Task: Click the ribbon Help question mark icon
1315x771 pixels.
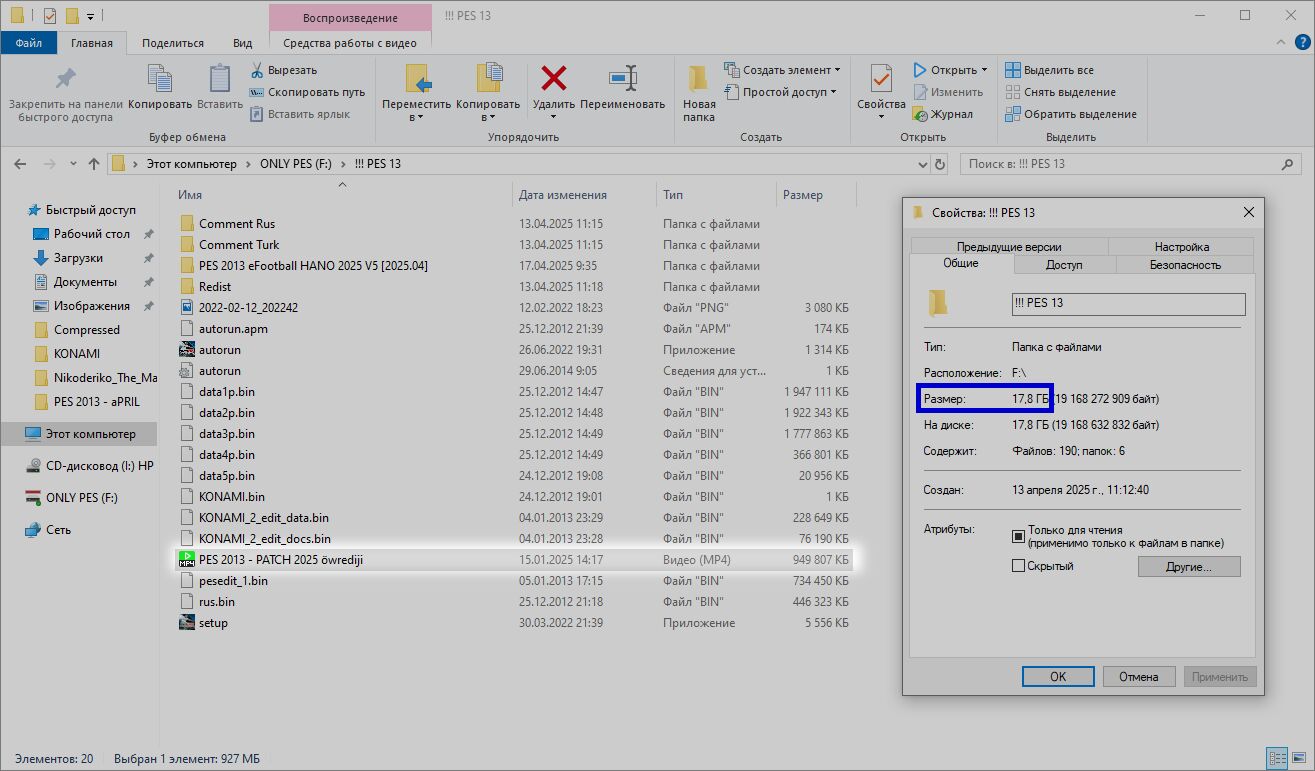Action: pyautogui.click(x=1302, y=43)
